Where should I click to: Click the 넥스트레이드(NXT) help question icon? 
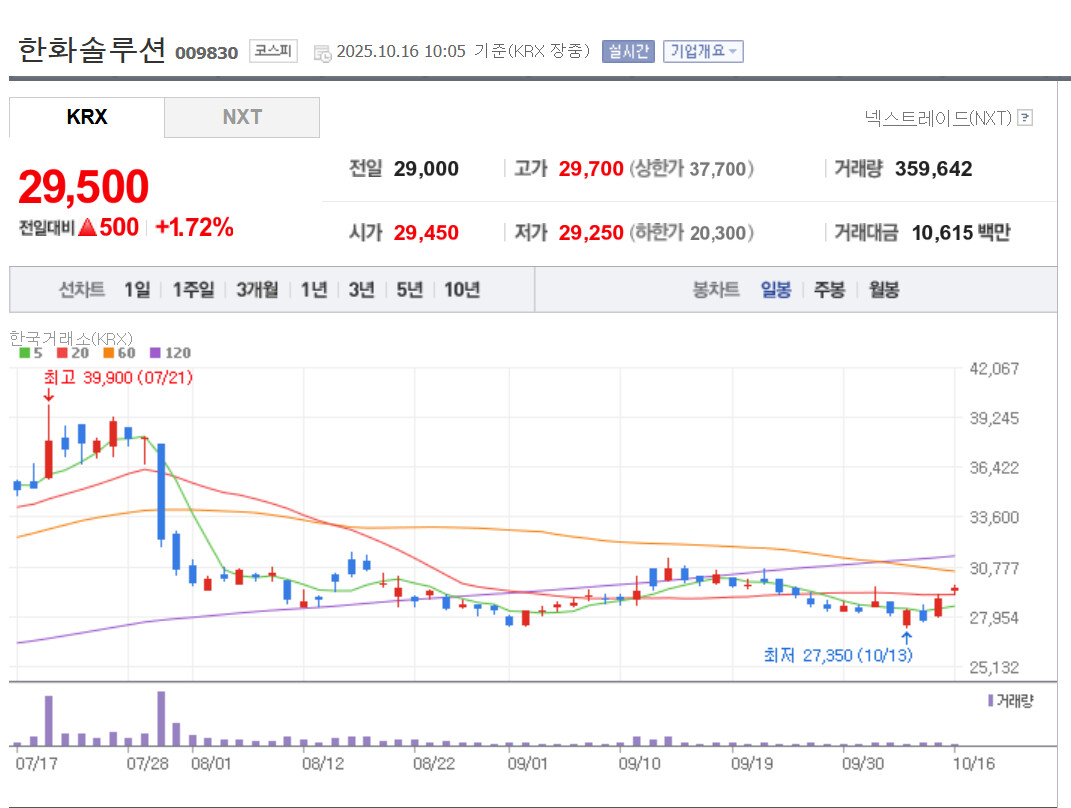click(x=1025, y=118)
